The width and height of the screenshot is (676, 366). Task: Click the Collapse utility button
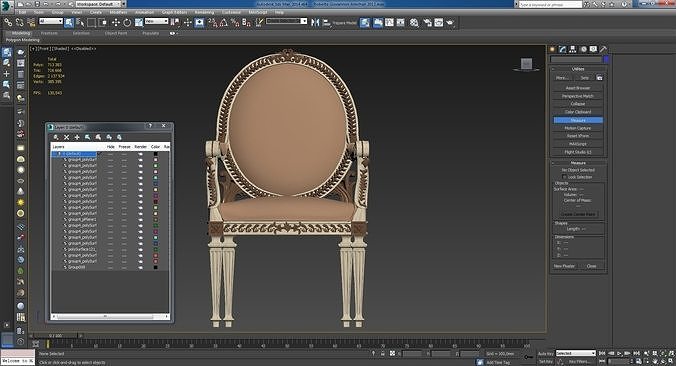pyautogui.click(x=578, y=104)
